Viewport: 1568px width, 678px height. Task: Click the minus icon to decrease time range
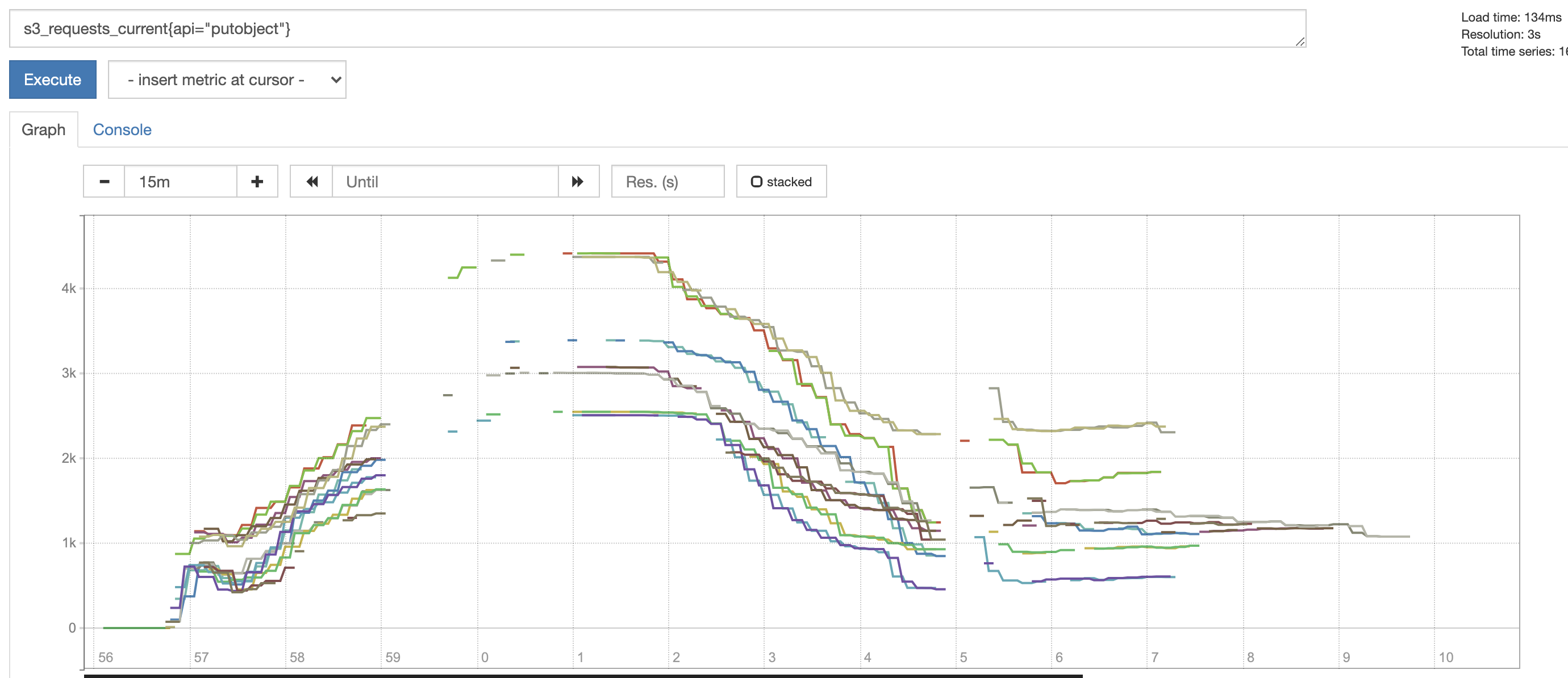(x=104, y=181)
